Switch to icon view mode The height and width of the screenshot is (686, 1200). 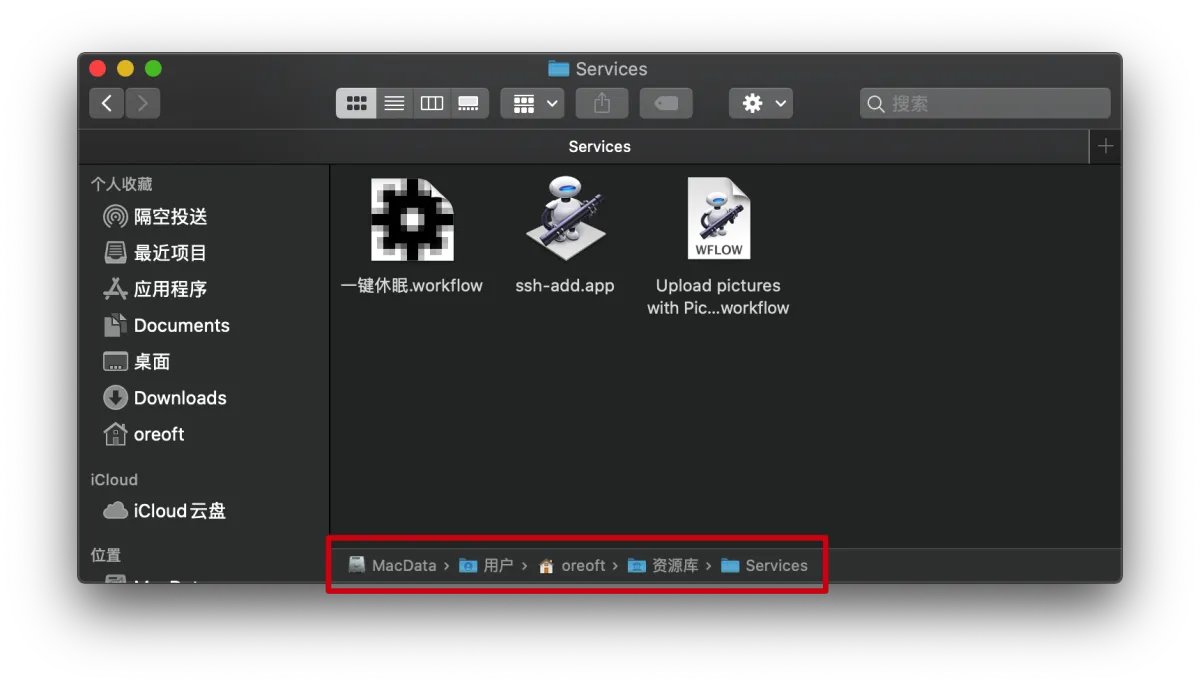coord(356,102)
